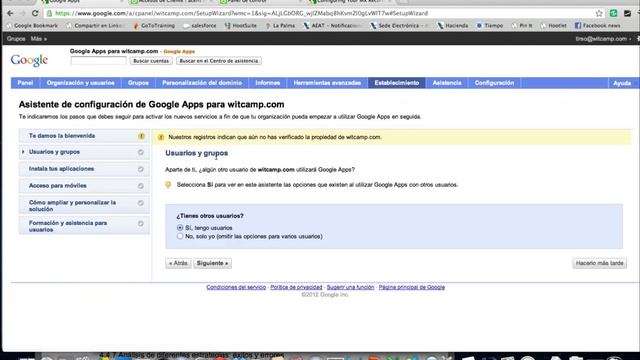Open the Panel tab

25,83
